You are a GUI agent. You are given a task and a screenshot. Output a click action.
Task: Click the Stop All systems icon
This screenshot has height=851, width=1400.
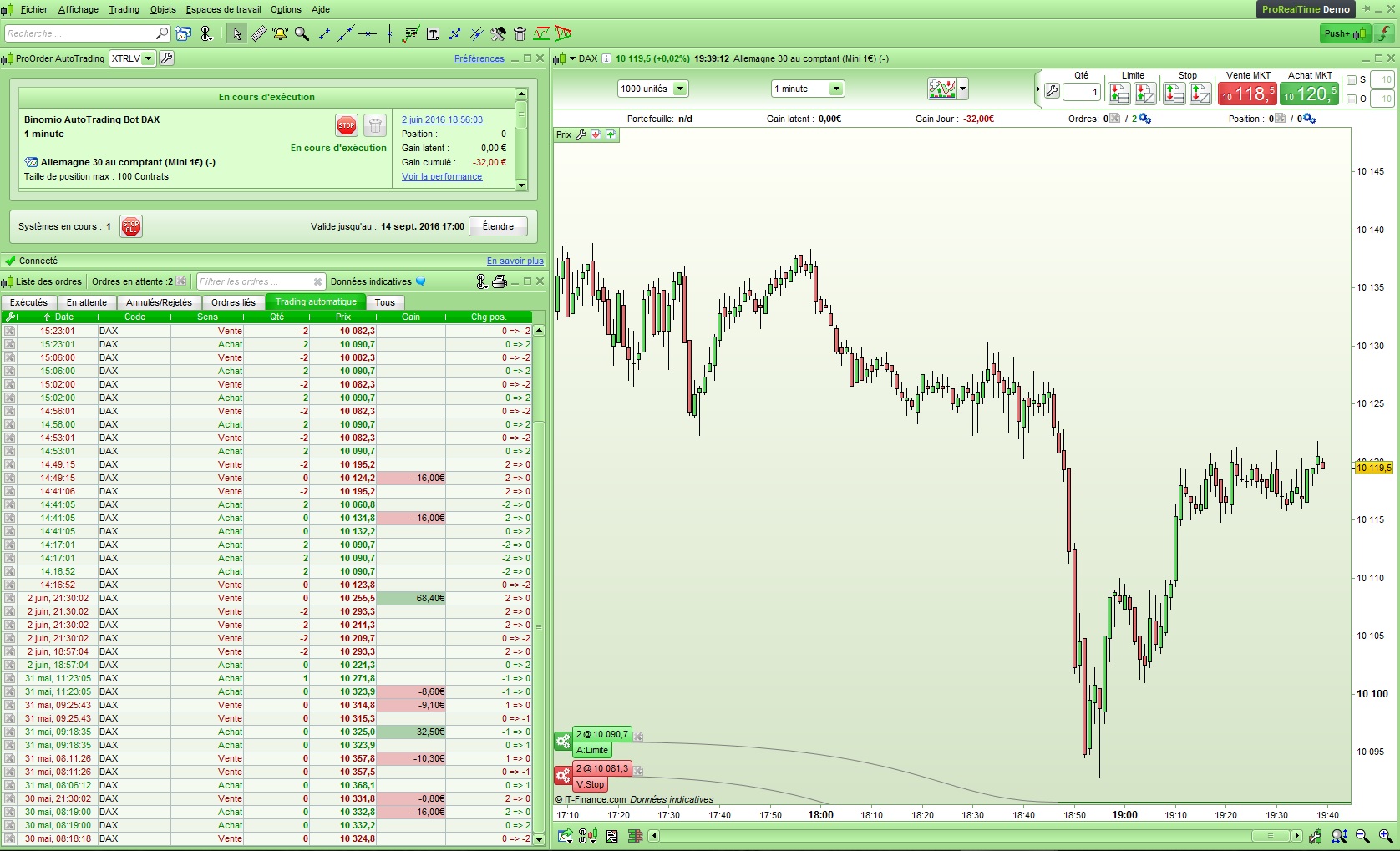click(131, 226)
